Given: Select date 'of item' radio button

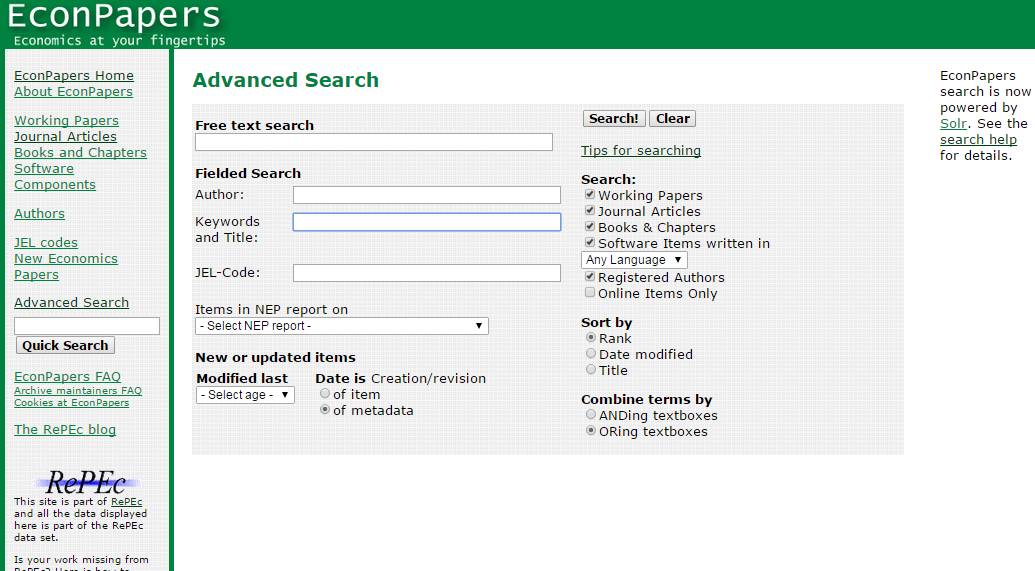Looking at the screenshot, I should (325, 393).
